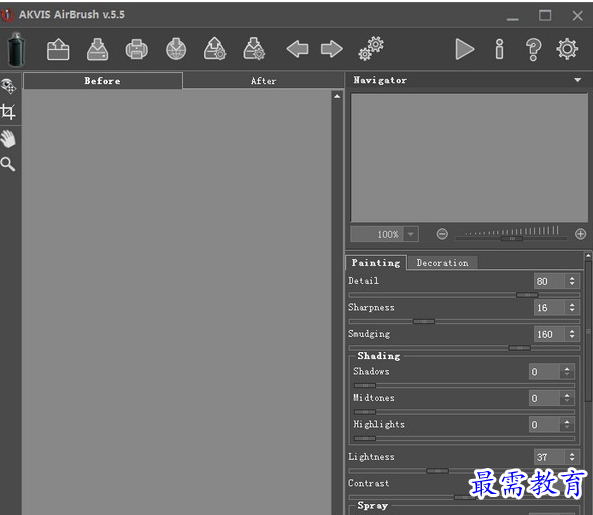Click the Shadows value field
This screenshot has height=515, width=593.
point(545,372)
